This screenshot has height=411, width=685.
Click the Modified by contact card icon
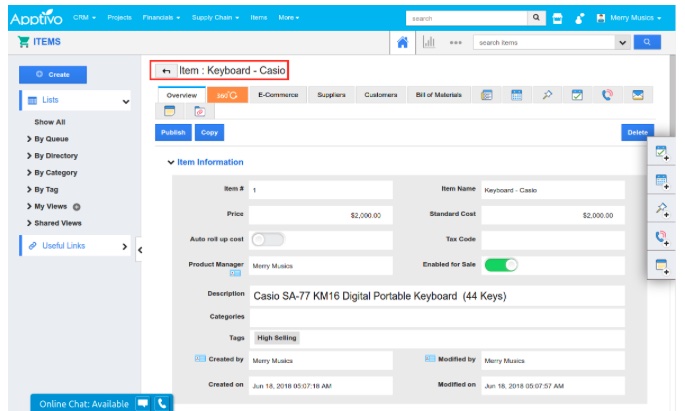(x=430, y=359)
